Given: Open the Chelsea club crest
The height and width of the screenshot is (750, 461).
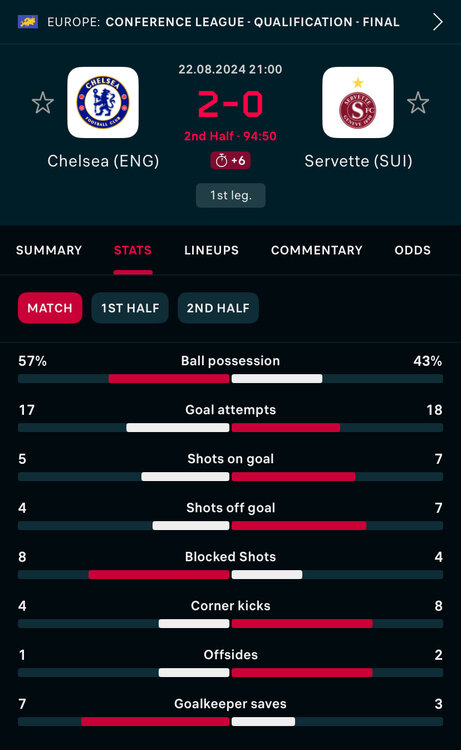Looking at the screenshot, I should tap(103, 102).
